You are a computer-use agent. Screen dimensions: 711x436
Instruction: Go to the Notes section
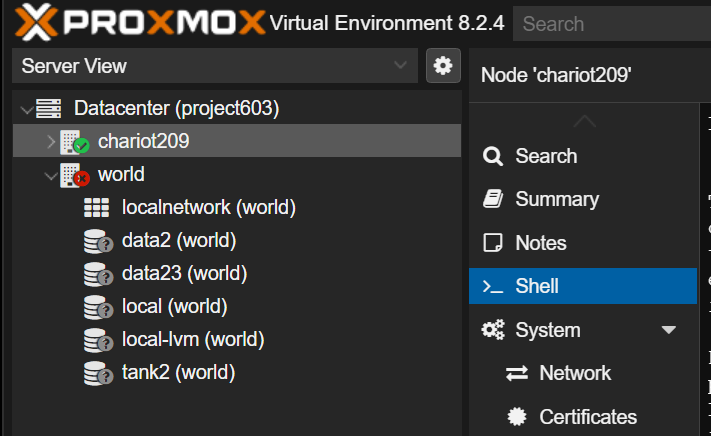[540, 243]
